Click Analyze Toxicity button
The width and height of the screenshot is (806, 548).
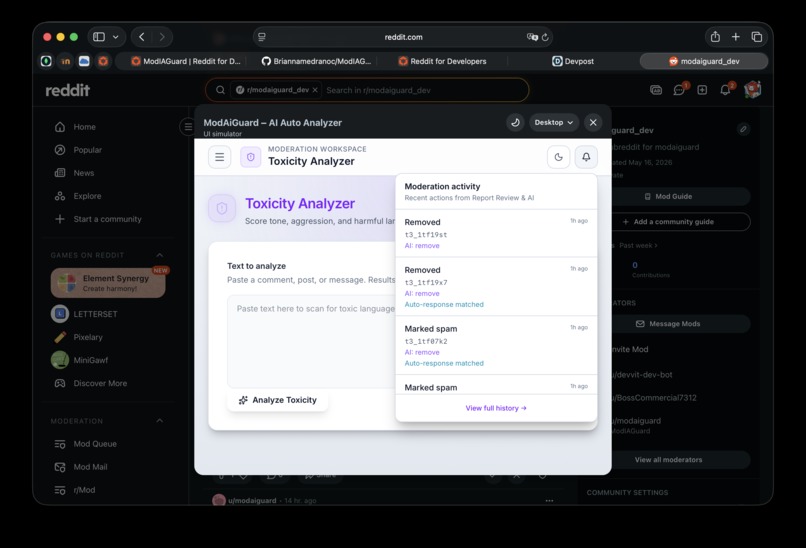[x=278, y=400]
